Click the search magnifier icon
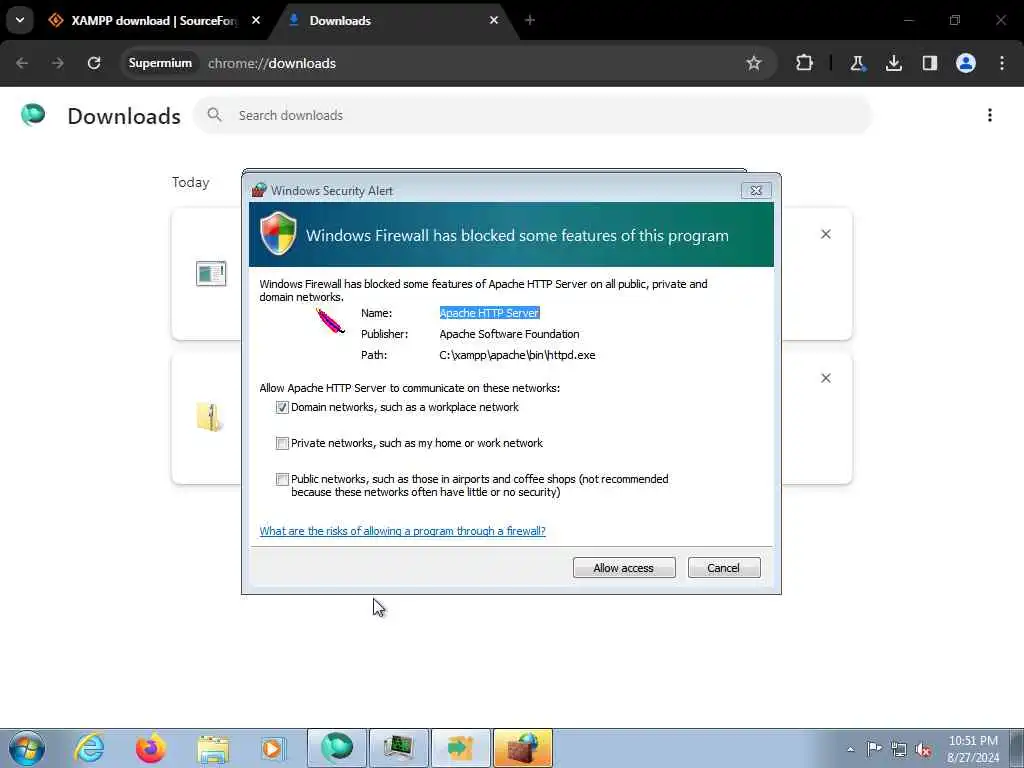This screenshot has height=768, width=1024. pyautogui.click(x=214, y=115)
